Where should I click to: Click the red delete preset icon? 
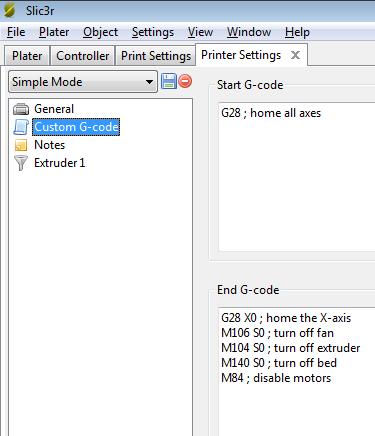185,81
